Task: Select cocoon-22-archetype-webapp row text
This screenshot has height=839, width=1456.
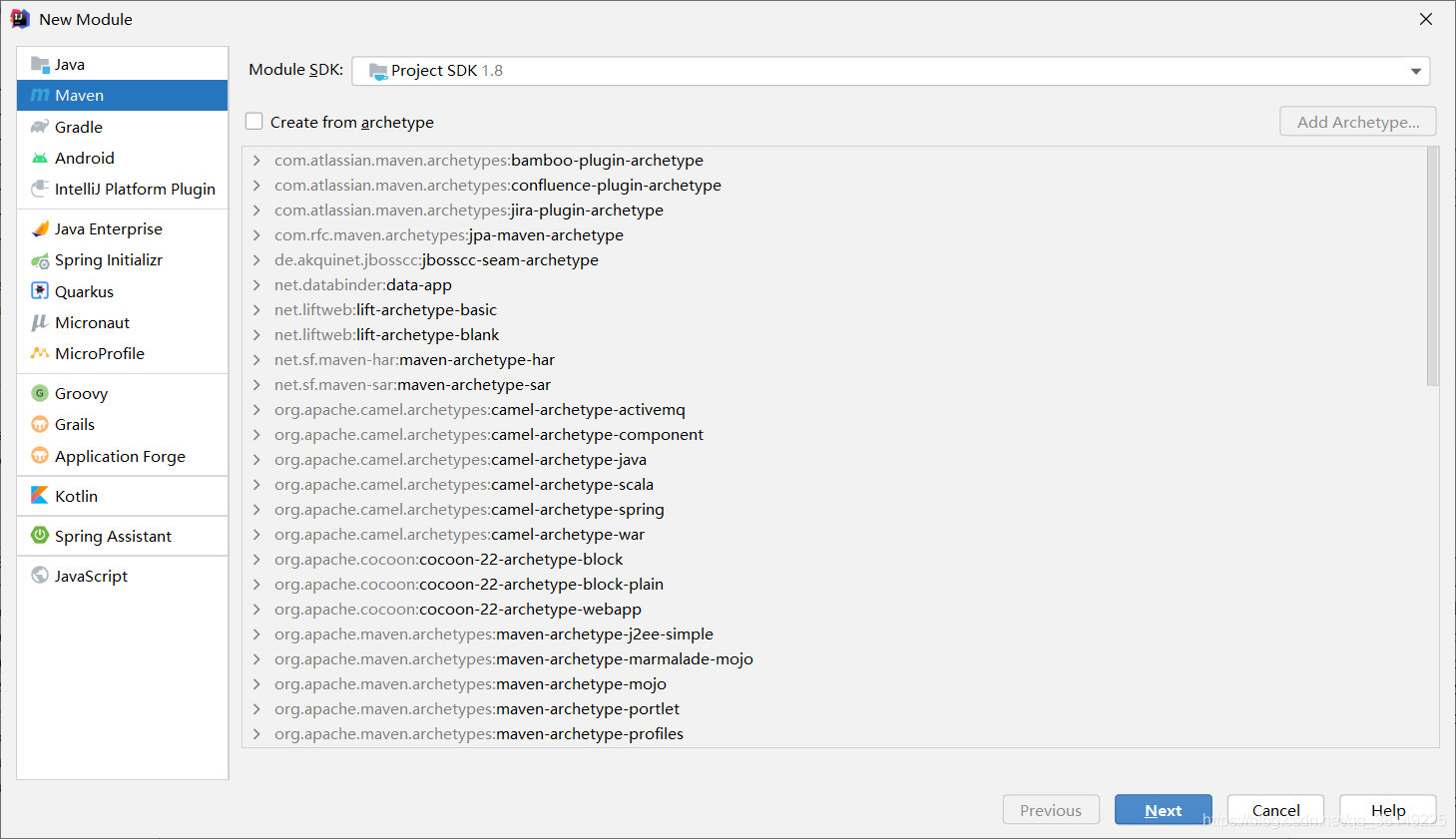Action: pyautogui.click(x=458, y=610)
